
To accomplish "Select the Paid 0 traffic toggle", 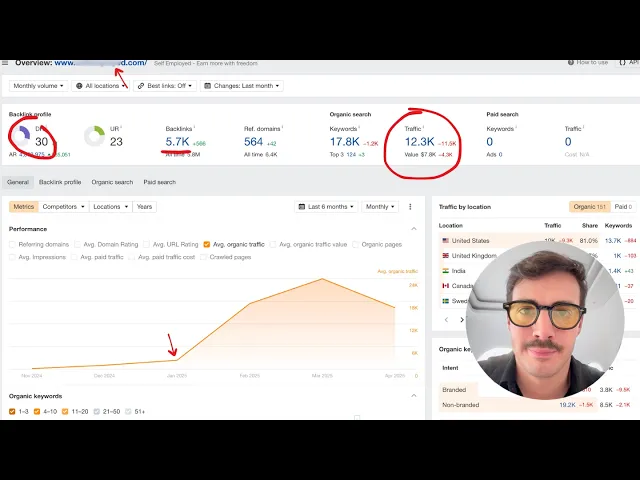I will click(623, 207).
